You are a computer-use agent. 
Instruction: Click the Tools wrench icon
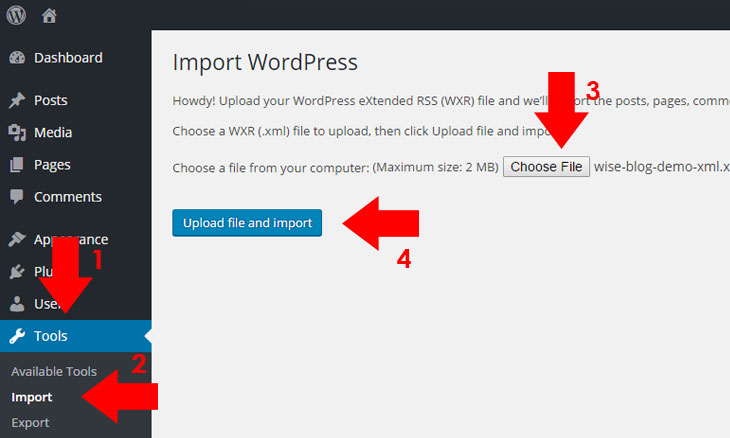click(x=17, y=336)
